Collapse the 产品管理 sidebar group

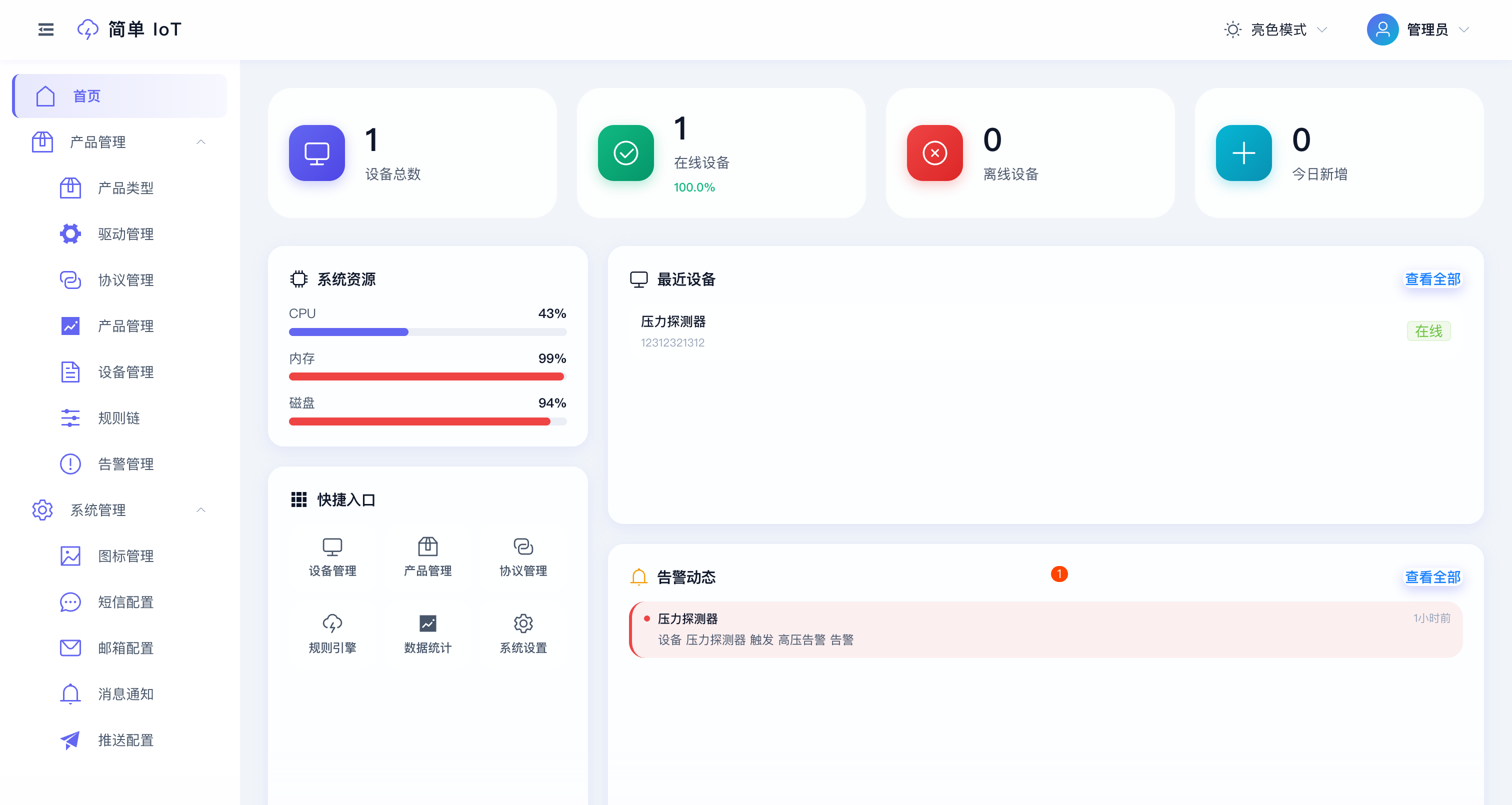119,142
